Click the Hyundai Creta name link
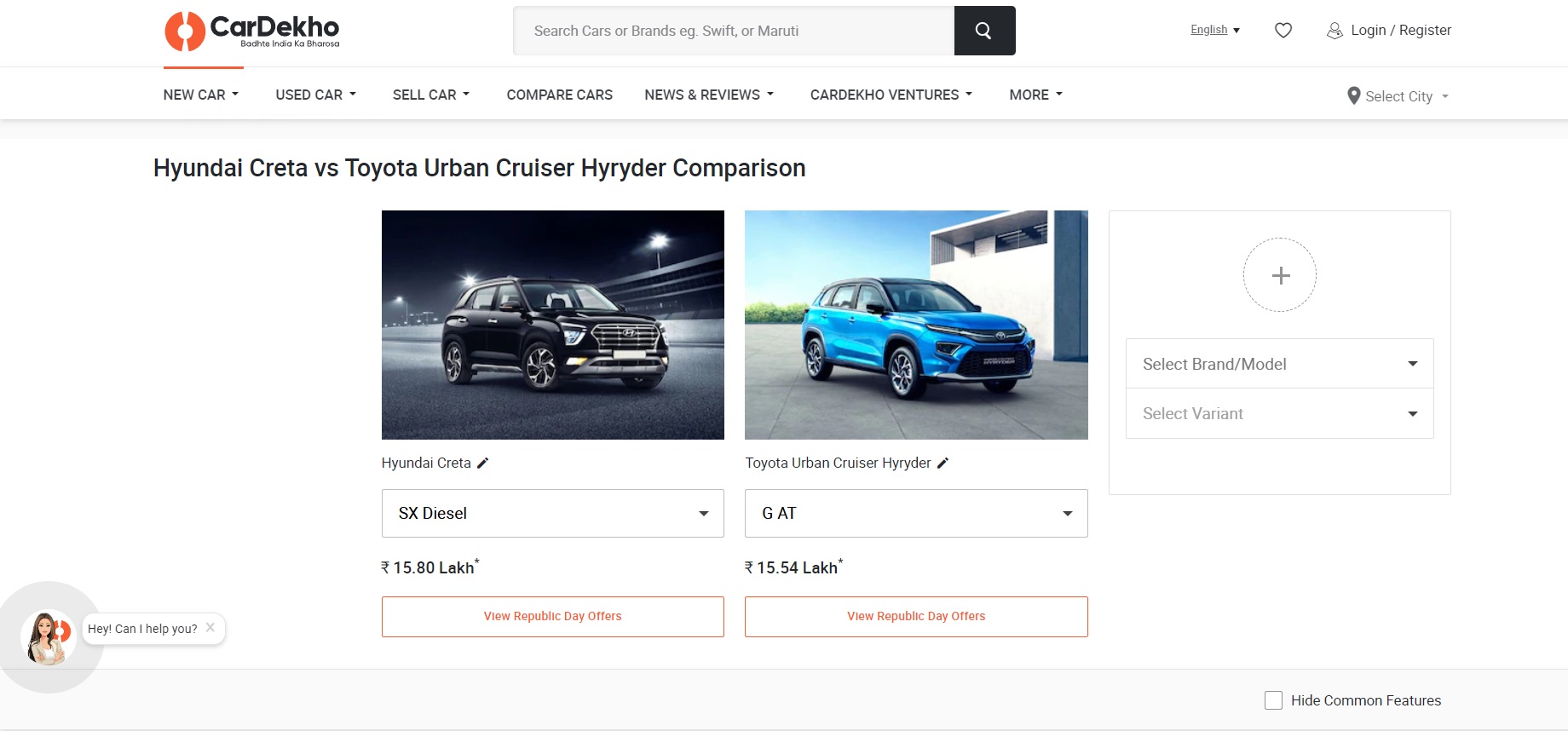The image size is (1568, 731). point(426,463)
